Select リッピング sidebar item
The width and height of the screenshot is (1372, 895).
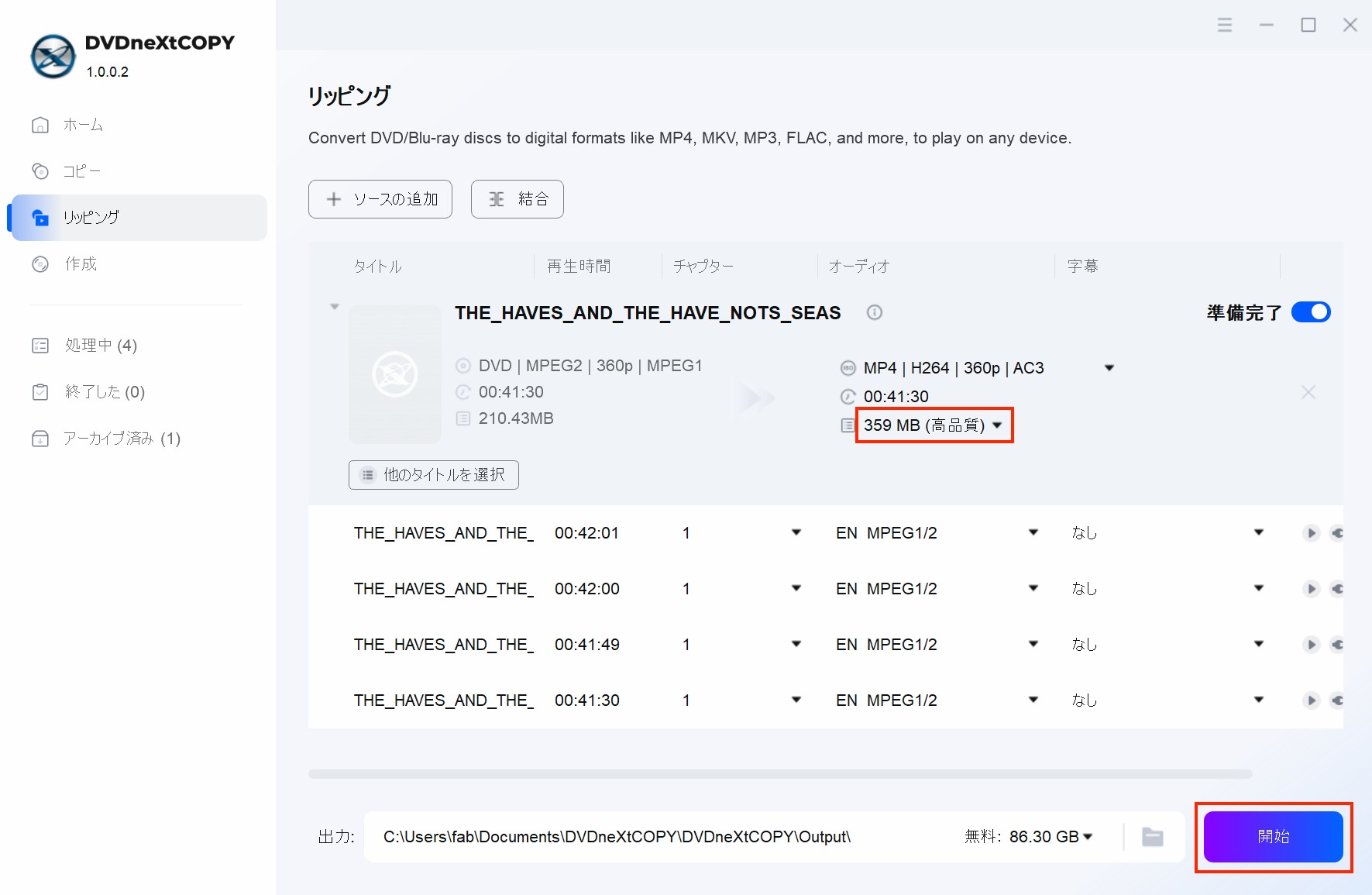[139, 218]
